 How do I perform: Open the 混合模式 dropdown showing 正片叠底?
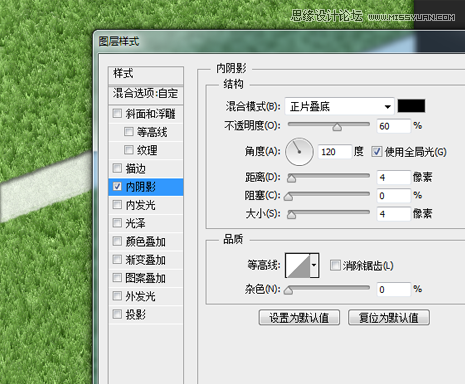coord(340,106)
